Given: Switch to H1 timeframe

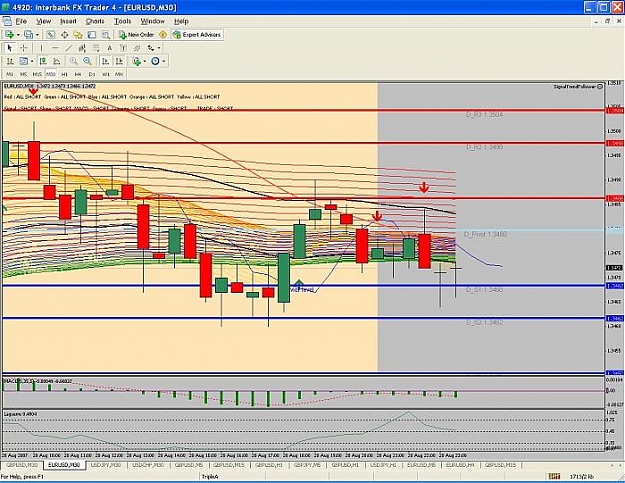Looking at the screenshot, I should [x=64, y=74].
